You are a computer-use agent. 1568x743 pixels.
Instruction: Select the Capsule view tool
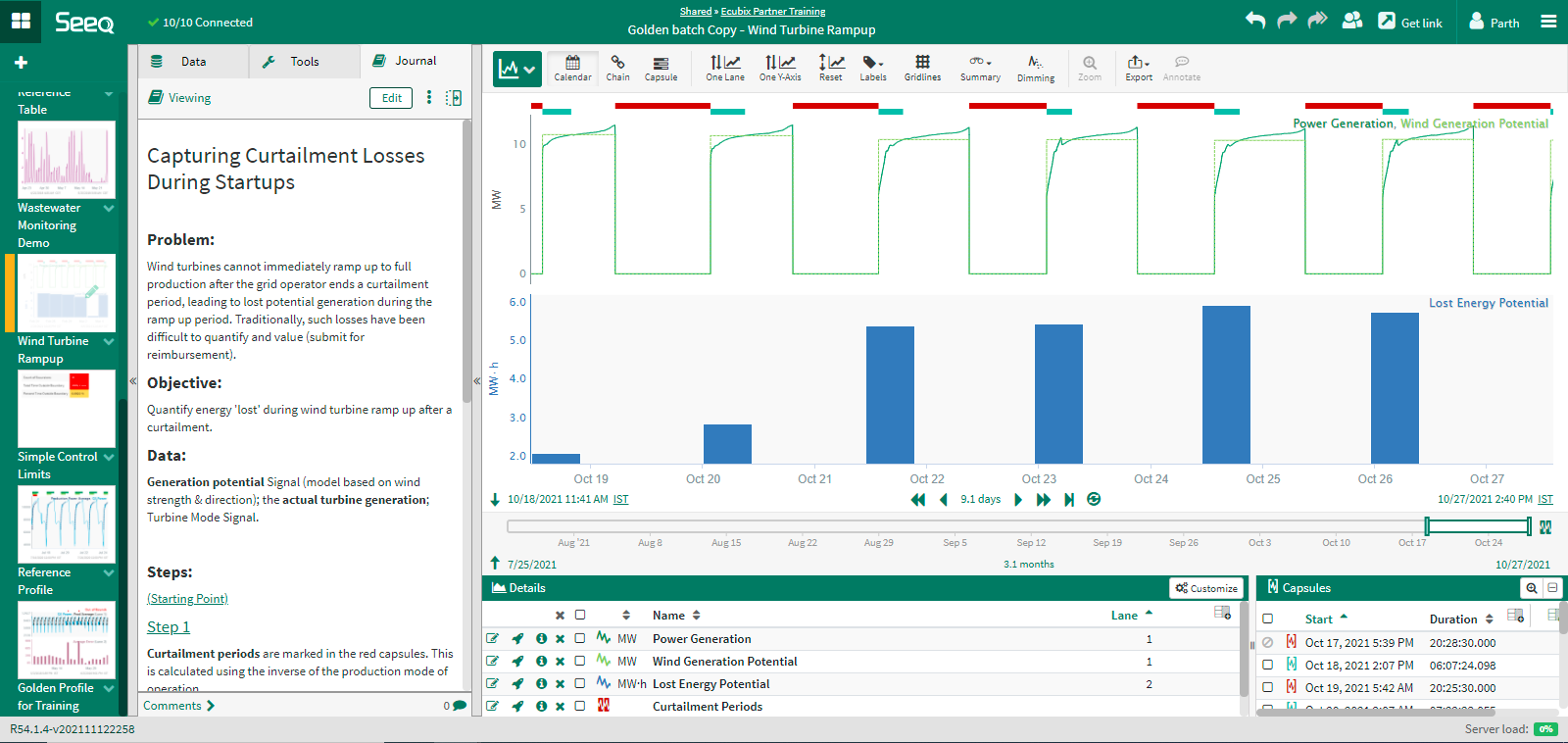[x=661, y=68]
